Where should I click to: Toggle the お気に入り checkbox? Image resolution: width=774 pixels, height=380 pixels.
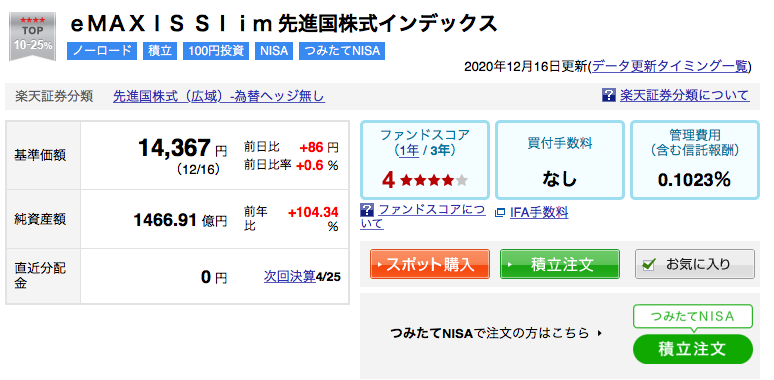click(x=649, y=265)
